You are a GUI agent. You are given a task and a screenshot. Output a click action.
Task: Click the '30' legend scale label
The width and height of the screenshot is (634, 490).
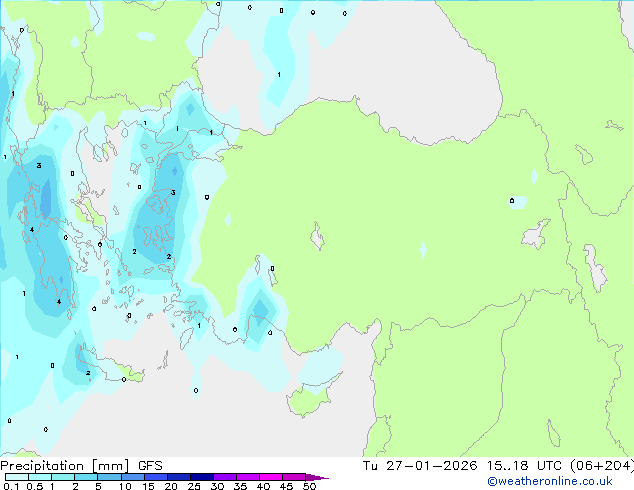click(217, 486)
